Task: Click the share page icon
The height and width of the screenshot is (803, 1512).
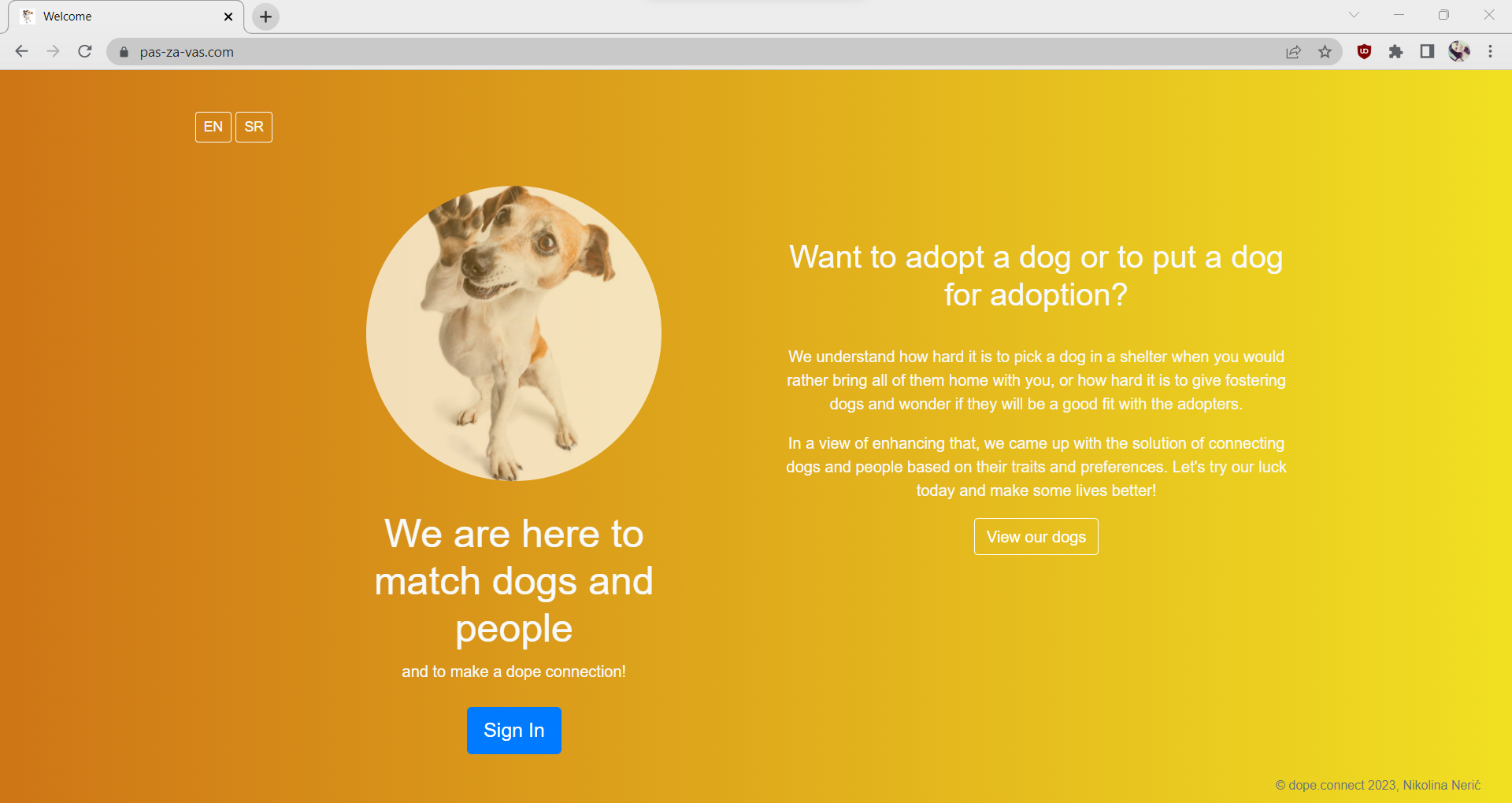Action: click(1293, 51)
